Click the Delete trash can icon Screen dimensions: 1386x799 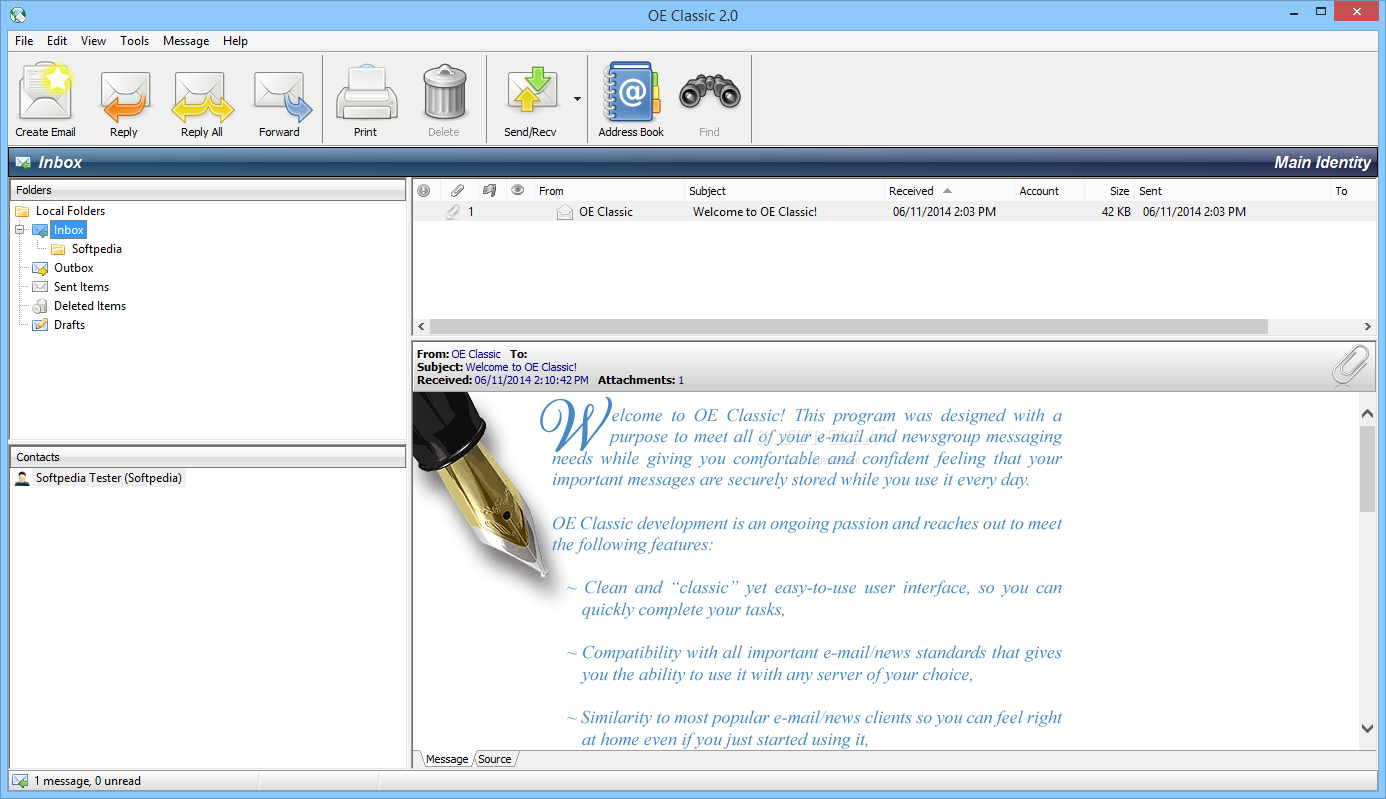[444, 93]
